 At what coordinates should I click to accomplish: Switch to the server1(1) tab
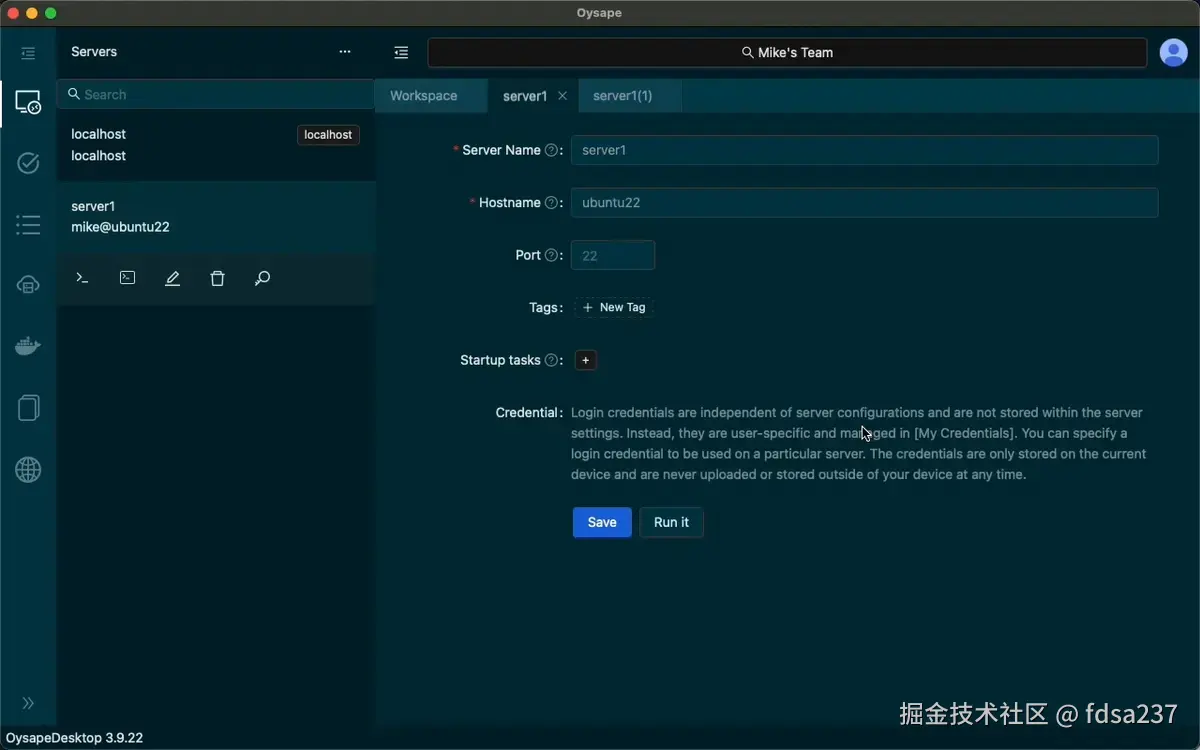(622, 95)
